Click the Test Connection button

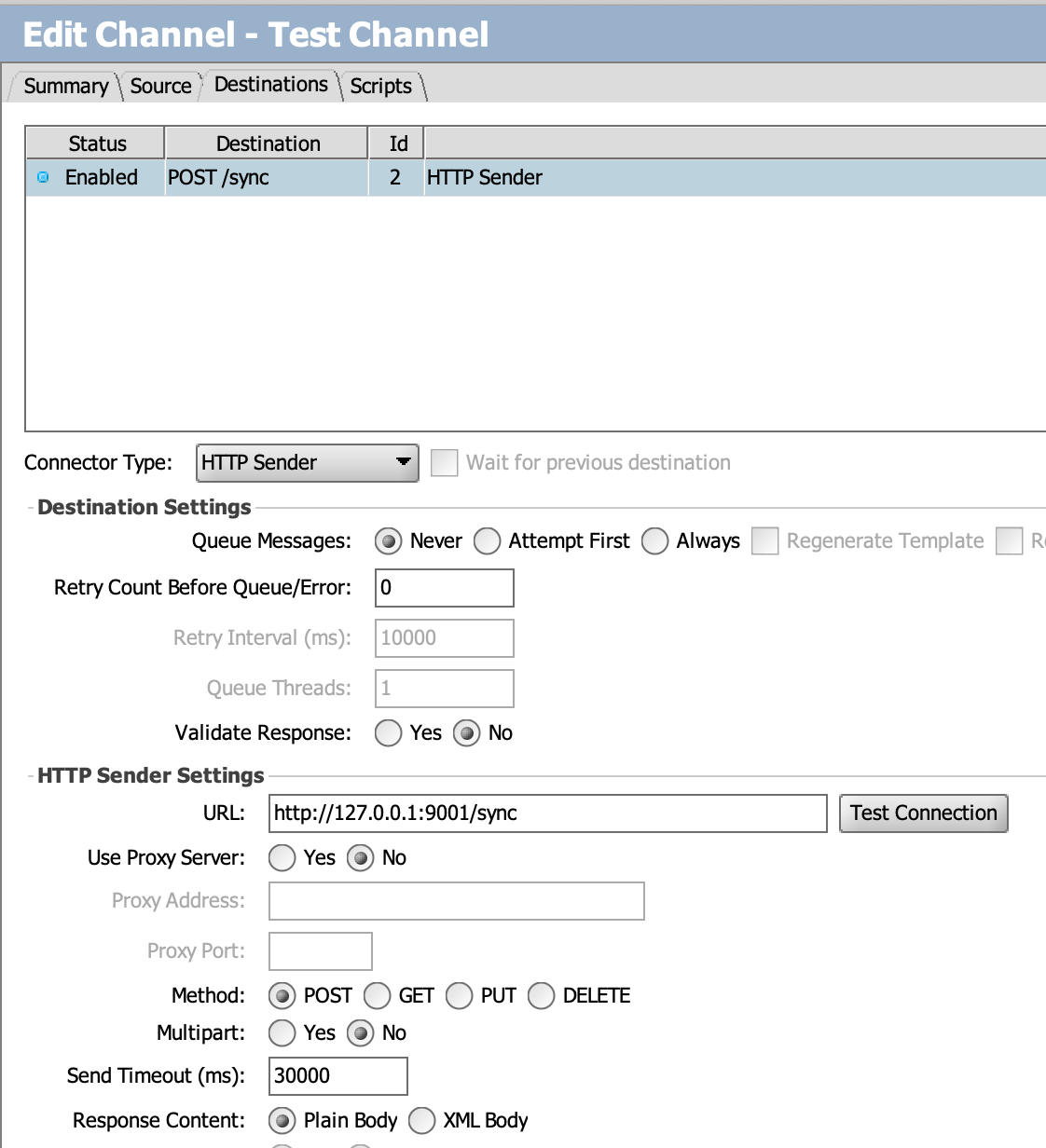click(x=923, y=813)
